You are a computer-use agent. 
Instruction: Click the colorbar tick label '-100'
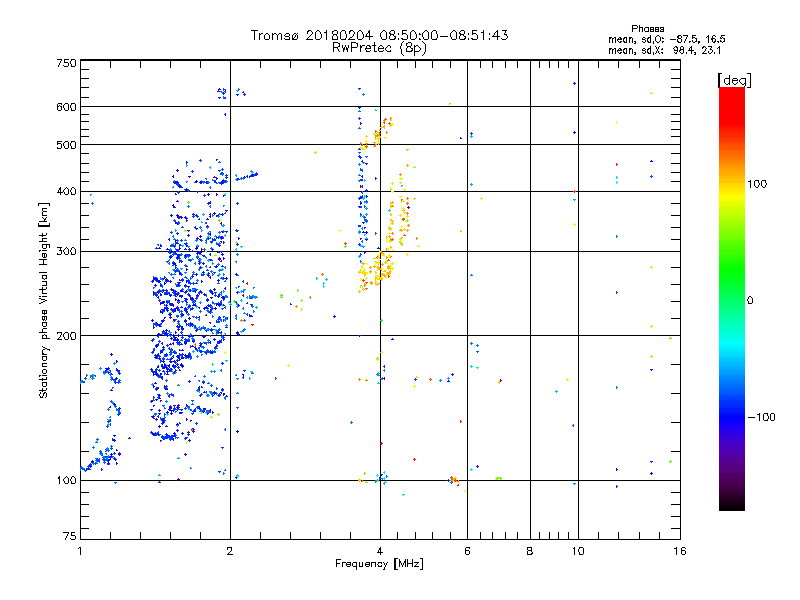[x=762, y=417]
